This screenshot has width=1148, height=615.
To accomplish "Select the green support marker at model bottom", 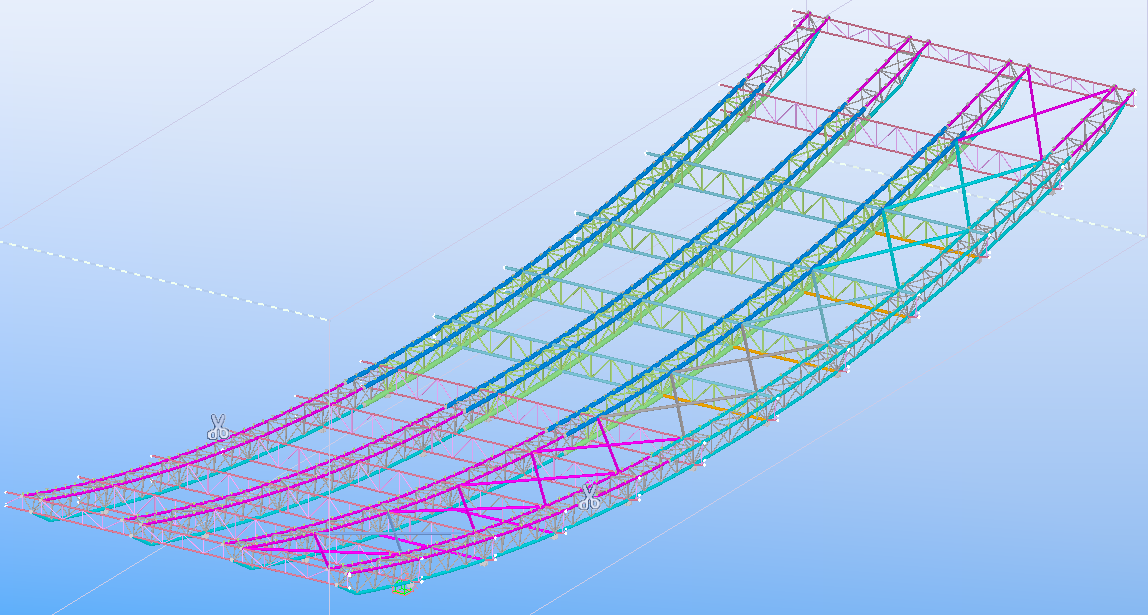I will [x=403, y=589].
